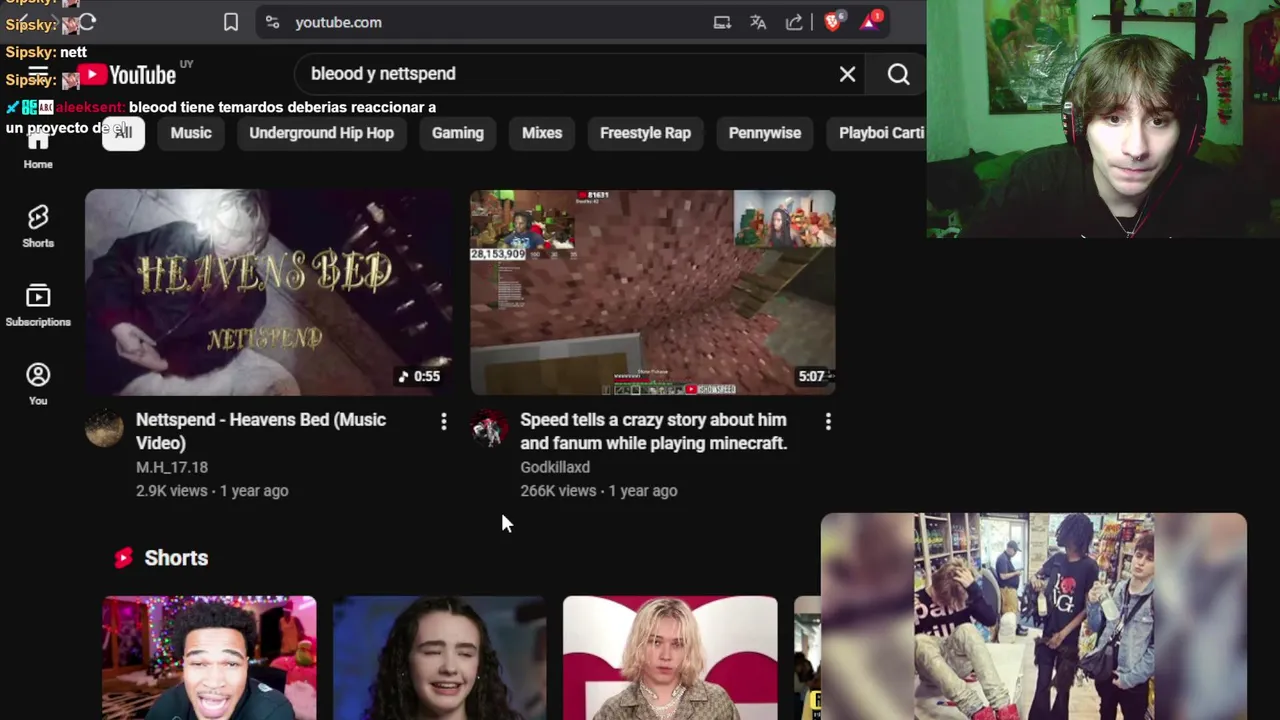1280x720 pixels.
Task: Click the share page icon
Action: (794, 22)
